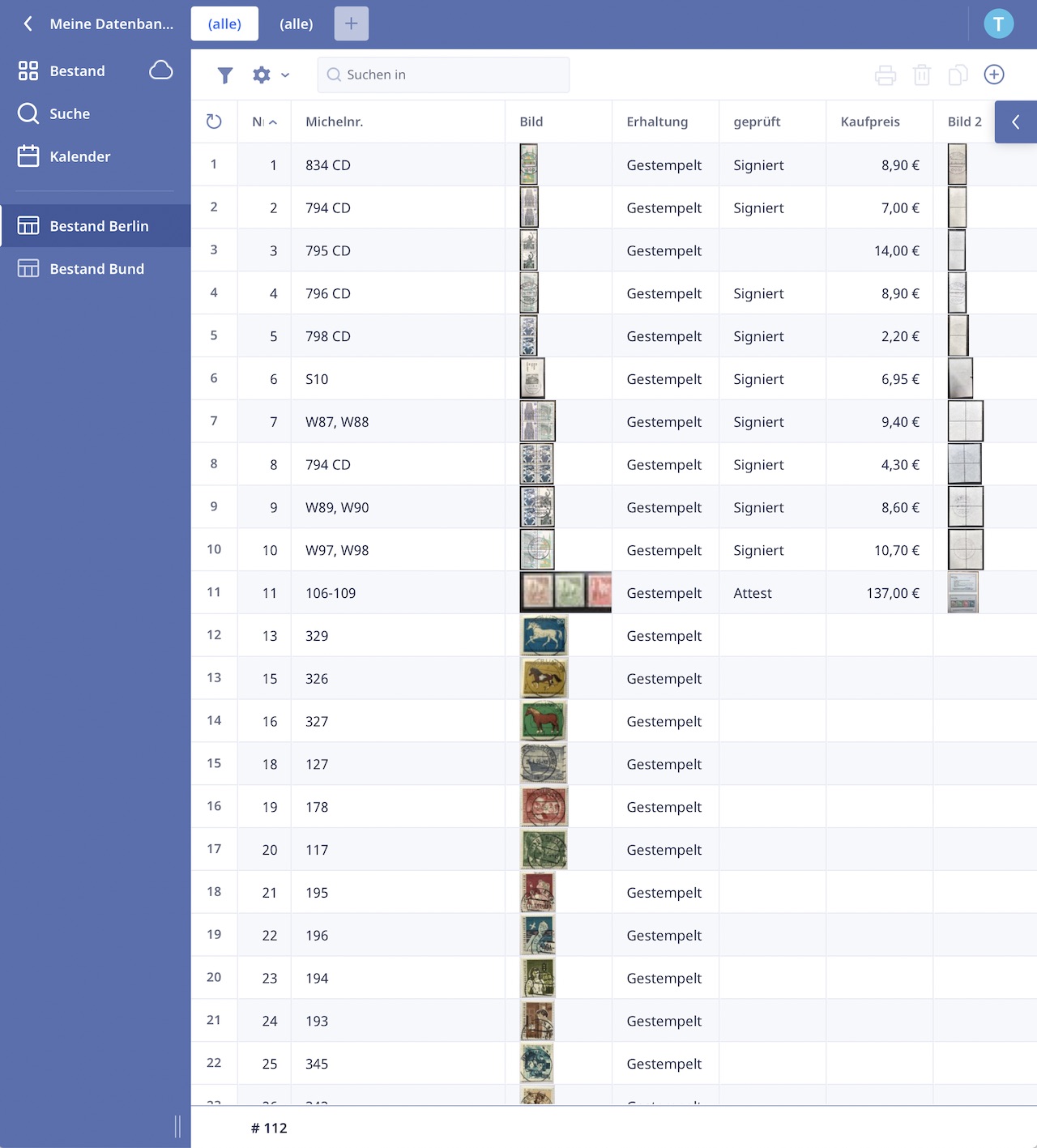1037x1148 pixels.
Task: Expand the right side panel chevron
Action: click(1016, 122)
